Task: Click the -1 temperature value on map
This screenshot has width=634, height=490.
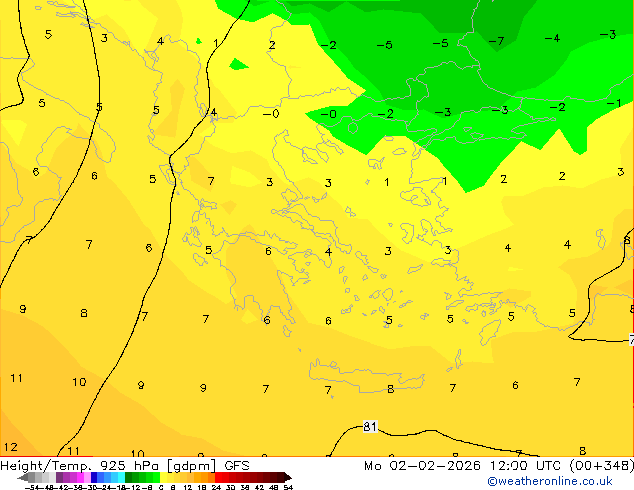Action: tap(614, 103)
